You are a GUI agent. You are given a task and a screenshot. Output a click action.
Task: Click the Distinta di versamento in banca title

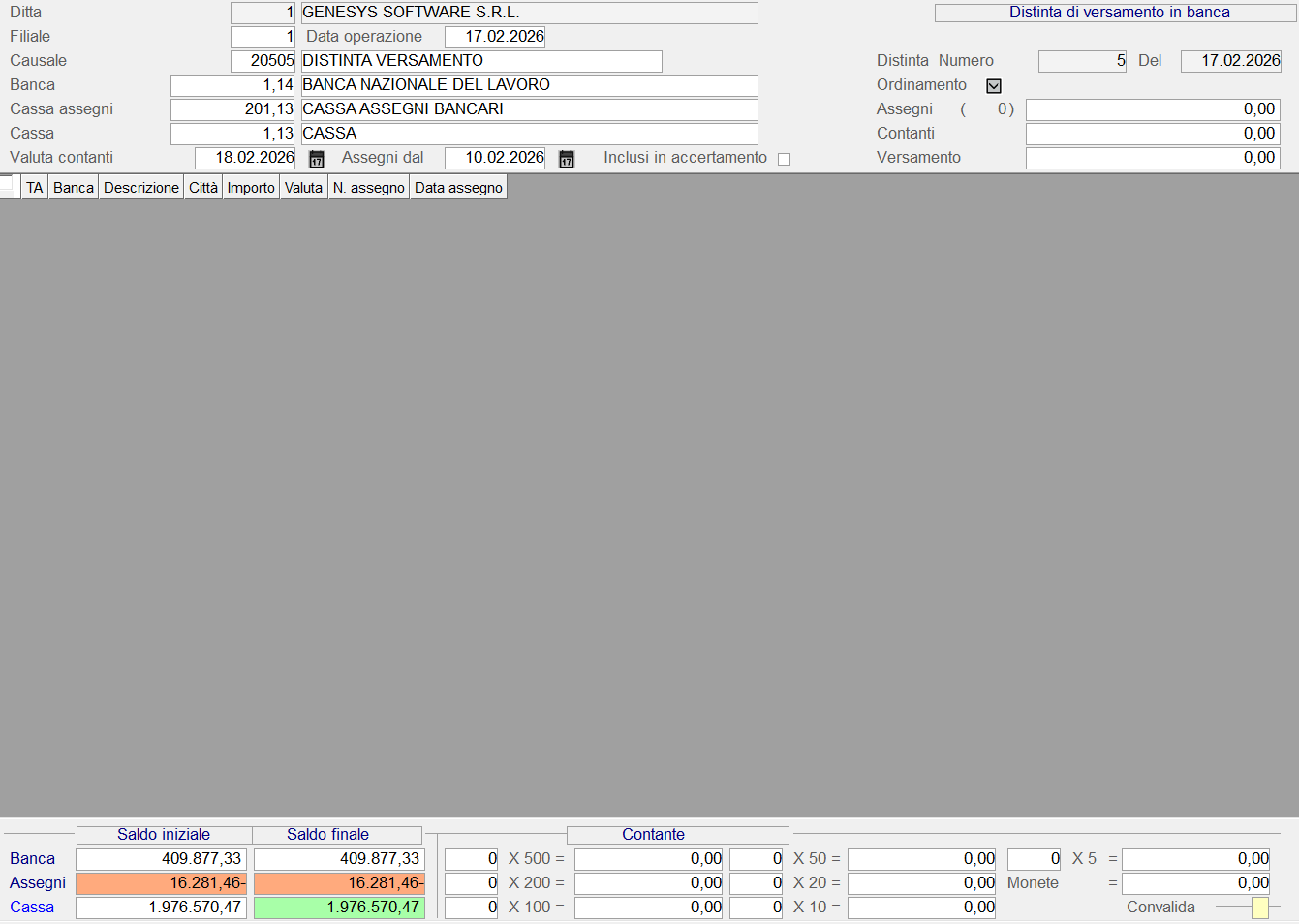[x=1119, y=13]
